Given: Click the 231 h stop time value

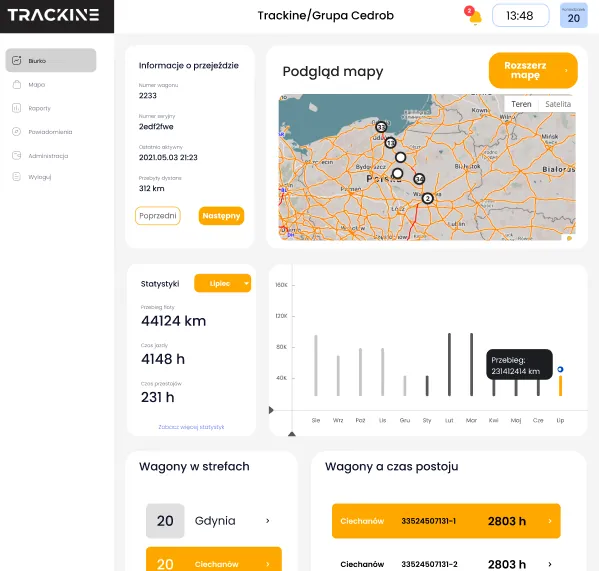Looking at the screenshot, I should coord(157,397).
